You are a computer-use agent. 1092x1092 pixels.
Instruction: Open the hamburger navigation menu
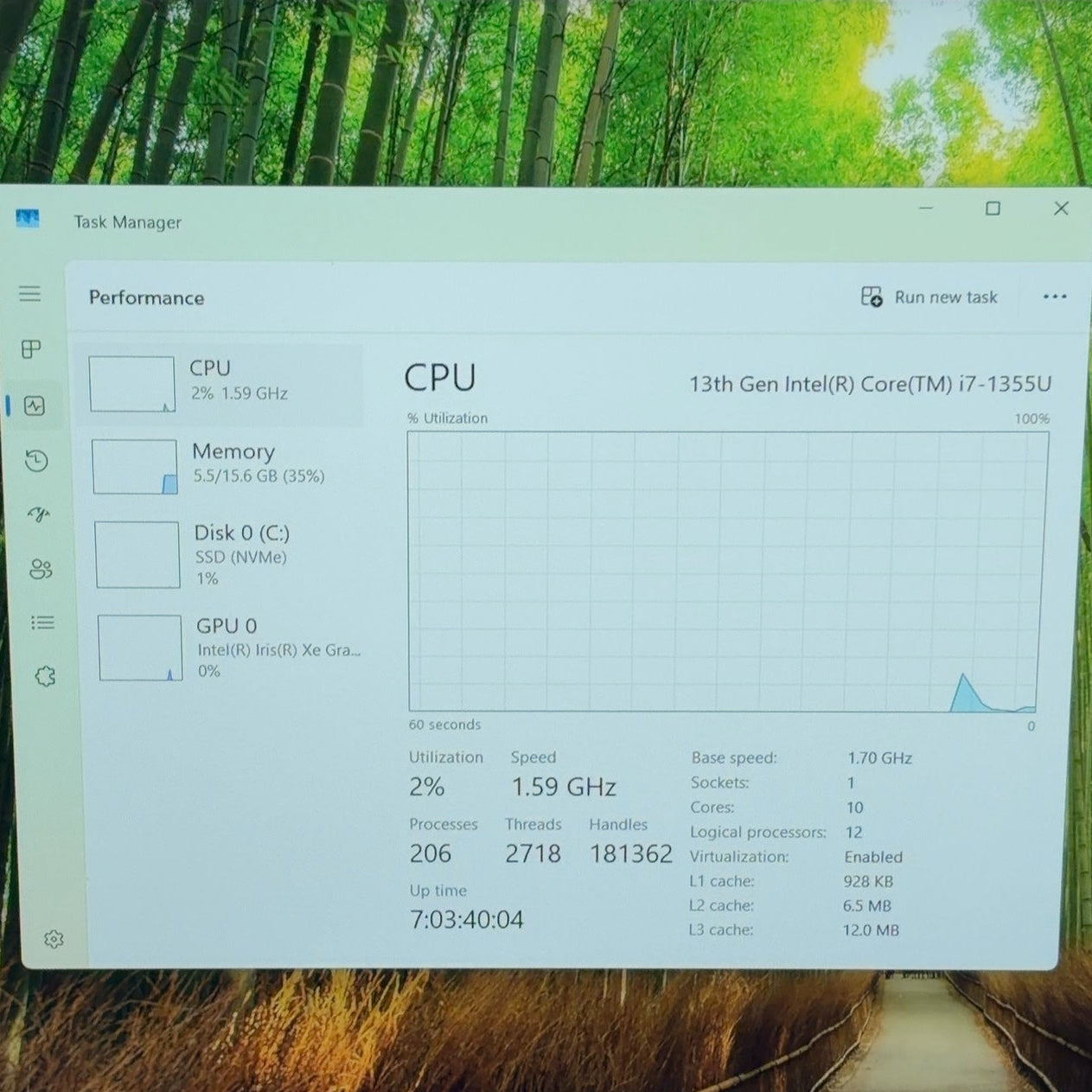[30, 294]
